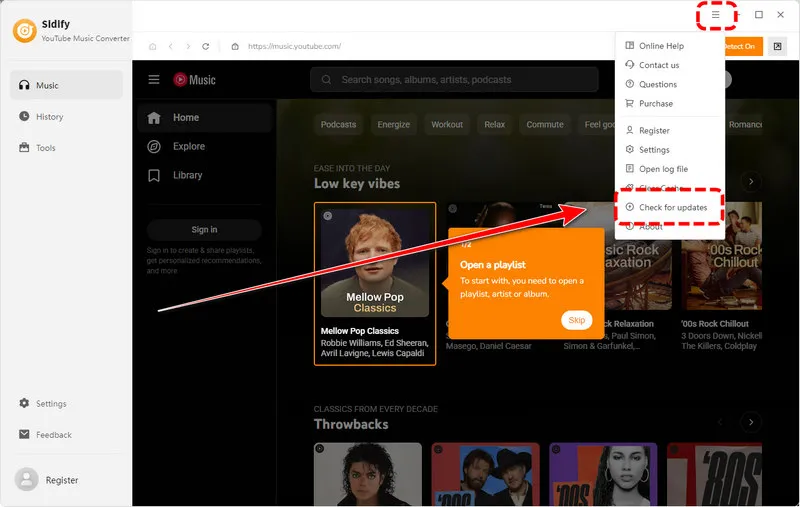Click the Low key vibes heading

point(357,184)
